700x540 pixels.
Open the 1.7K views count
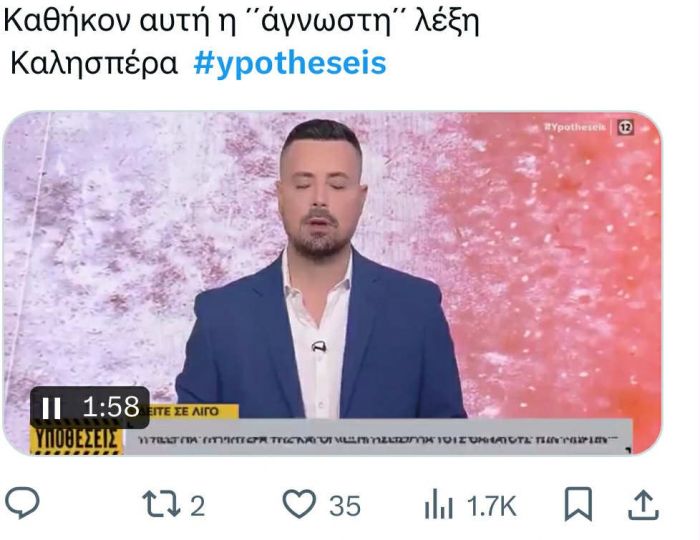pos(492,506)
